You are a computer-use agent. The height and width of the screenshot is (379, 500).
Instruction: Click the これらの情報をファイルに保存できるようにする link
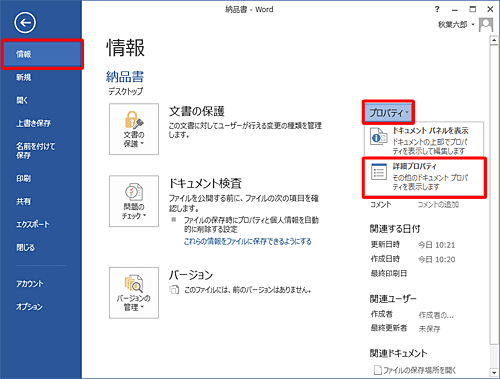pos(248,241)
